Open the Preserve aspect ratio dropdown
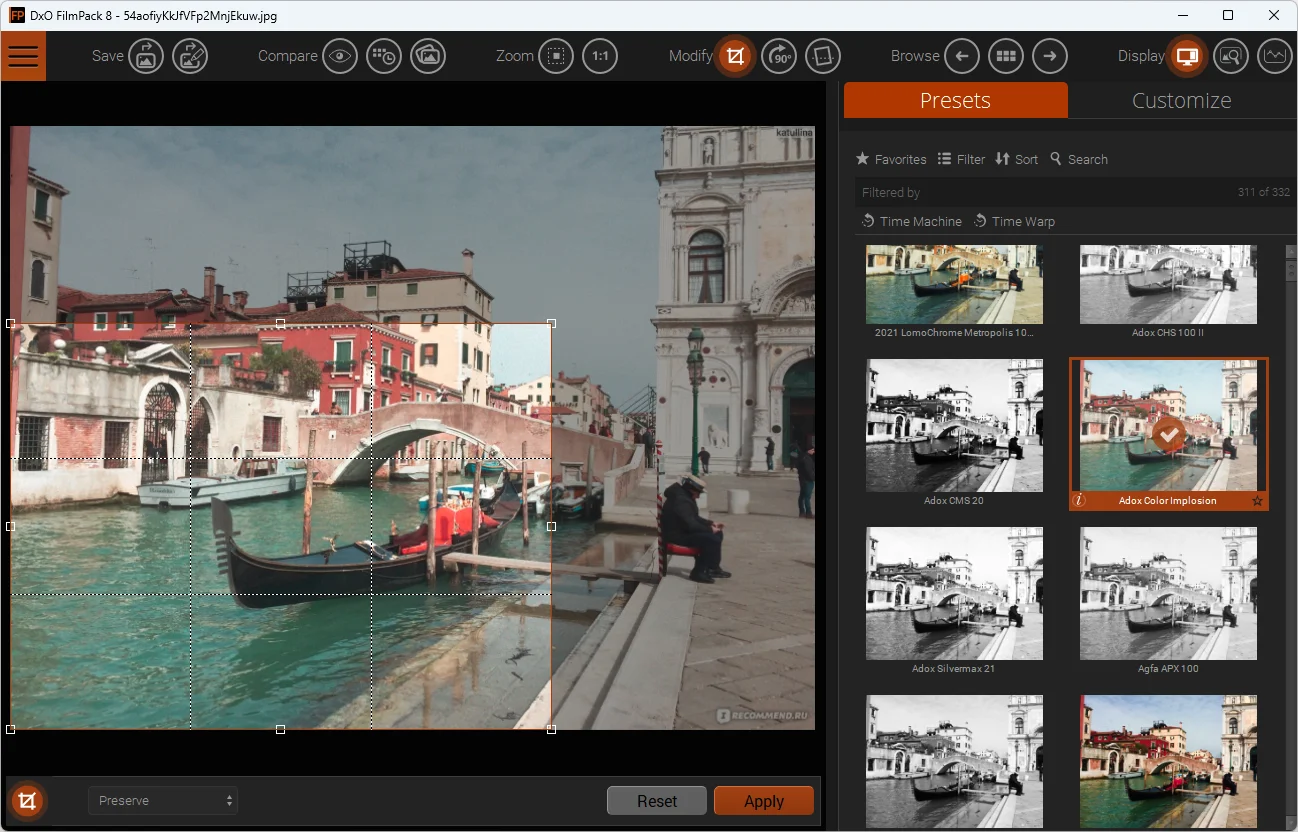 click(x=162, y=801)
